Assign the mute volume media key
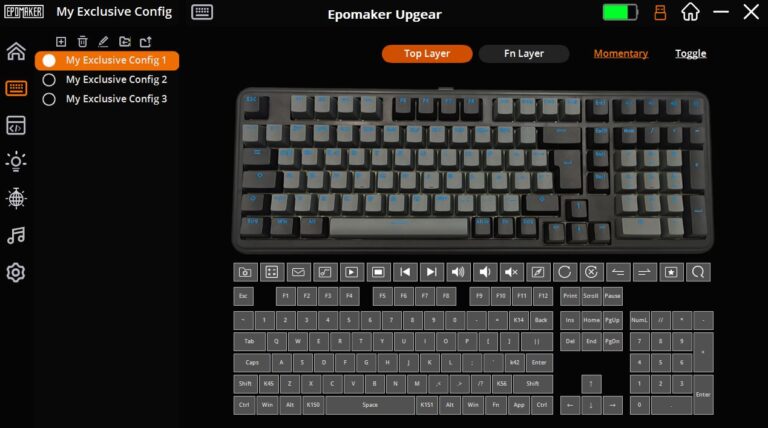Viewport: 768px width, 428px height. (511, 272)
